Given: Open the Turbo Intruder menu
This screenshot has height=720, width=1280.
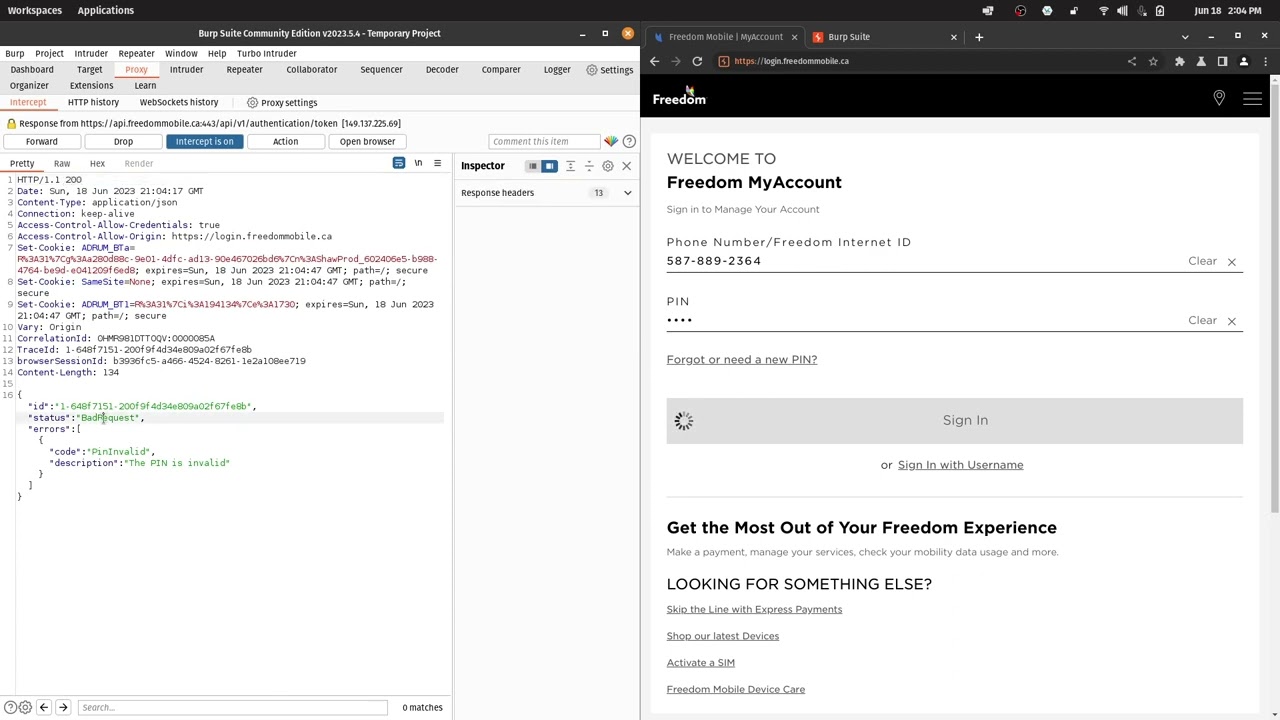Looking at the screenshot, I should coord(267,53).
